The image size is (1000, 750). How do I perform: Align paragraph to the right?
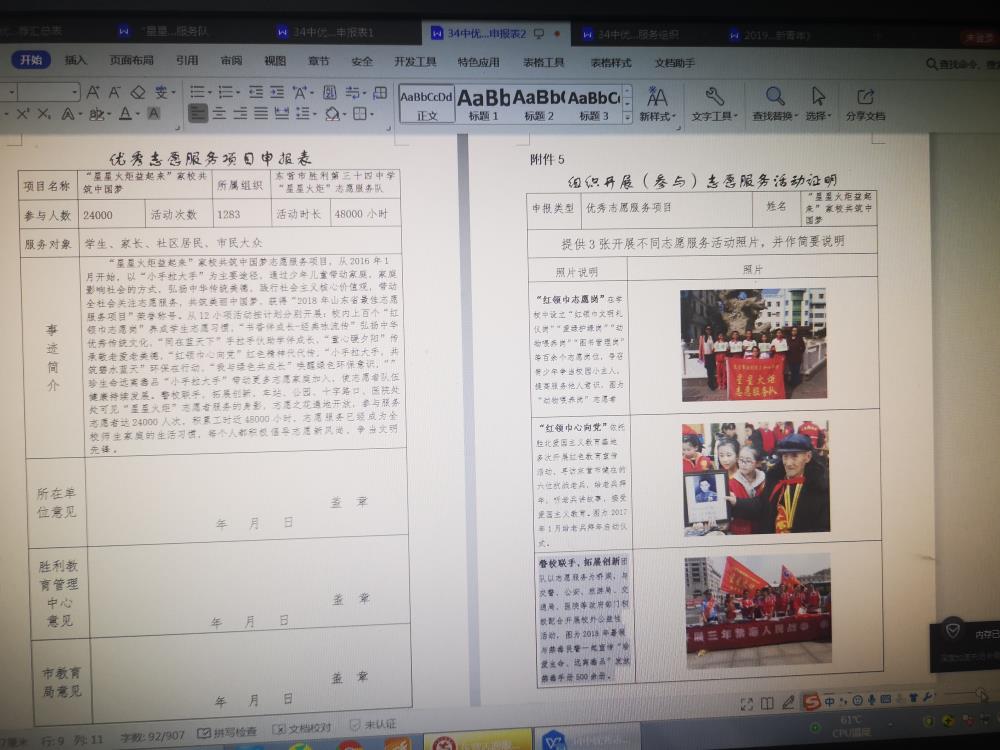[240, 114]
